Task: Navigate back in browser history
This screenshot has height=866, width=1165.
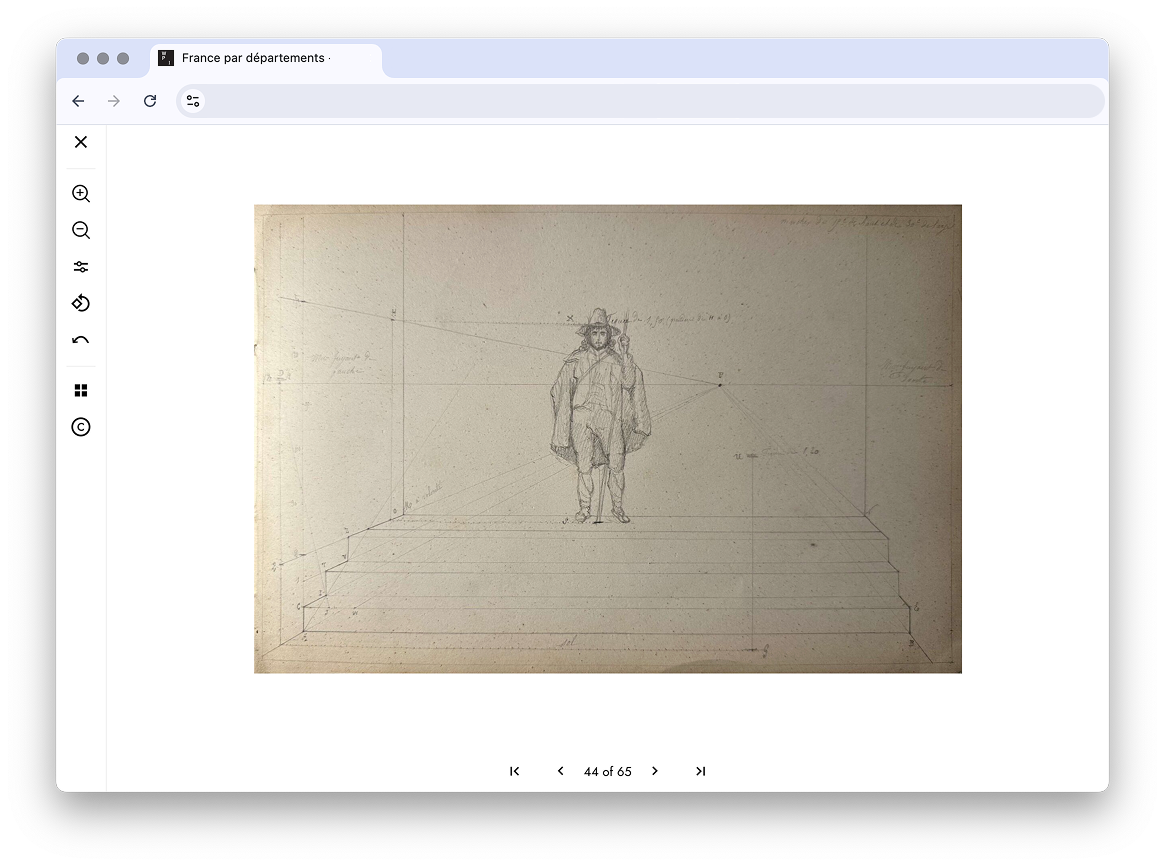Action: pyautogui.click(x=78, y=101)
